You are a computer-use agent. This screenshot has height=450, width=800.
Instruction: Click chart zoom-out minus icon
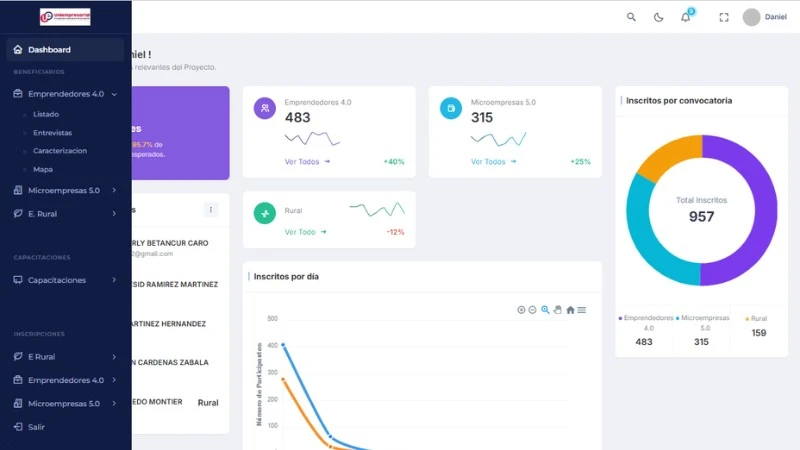click(532, 310)
